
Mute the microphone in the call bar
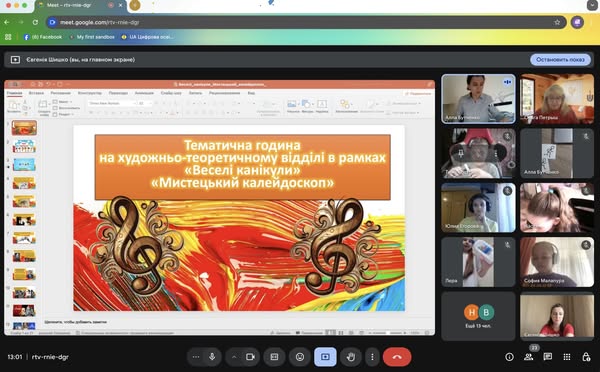[212, 357]
